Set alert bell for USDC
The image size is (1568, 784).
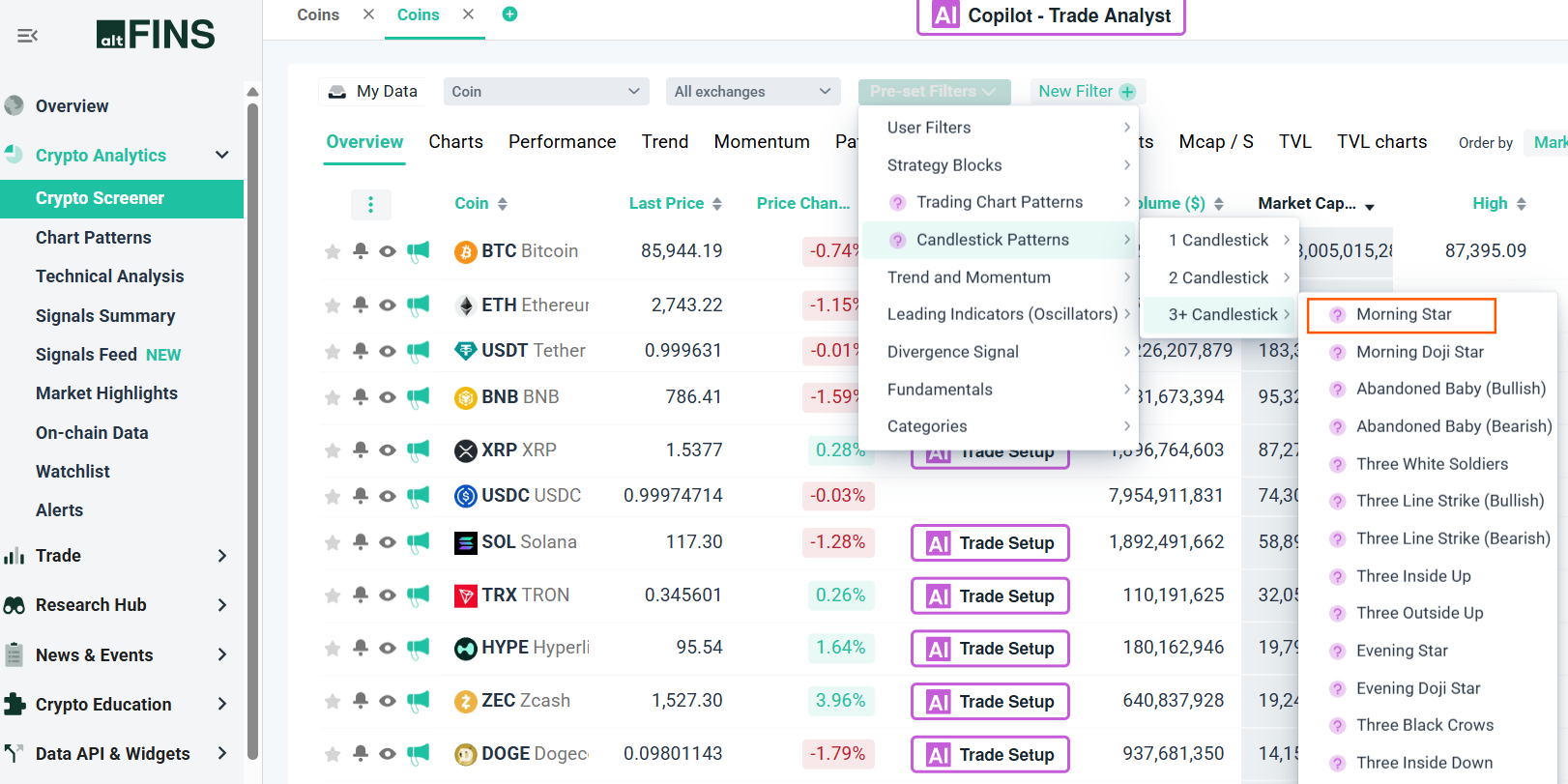pyautogui.click(x=361, y=495)
